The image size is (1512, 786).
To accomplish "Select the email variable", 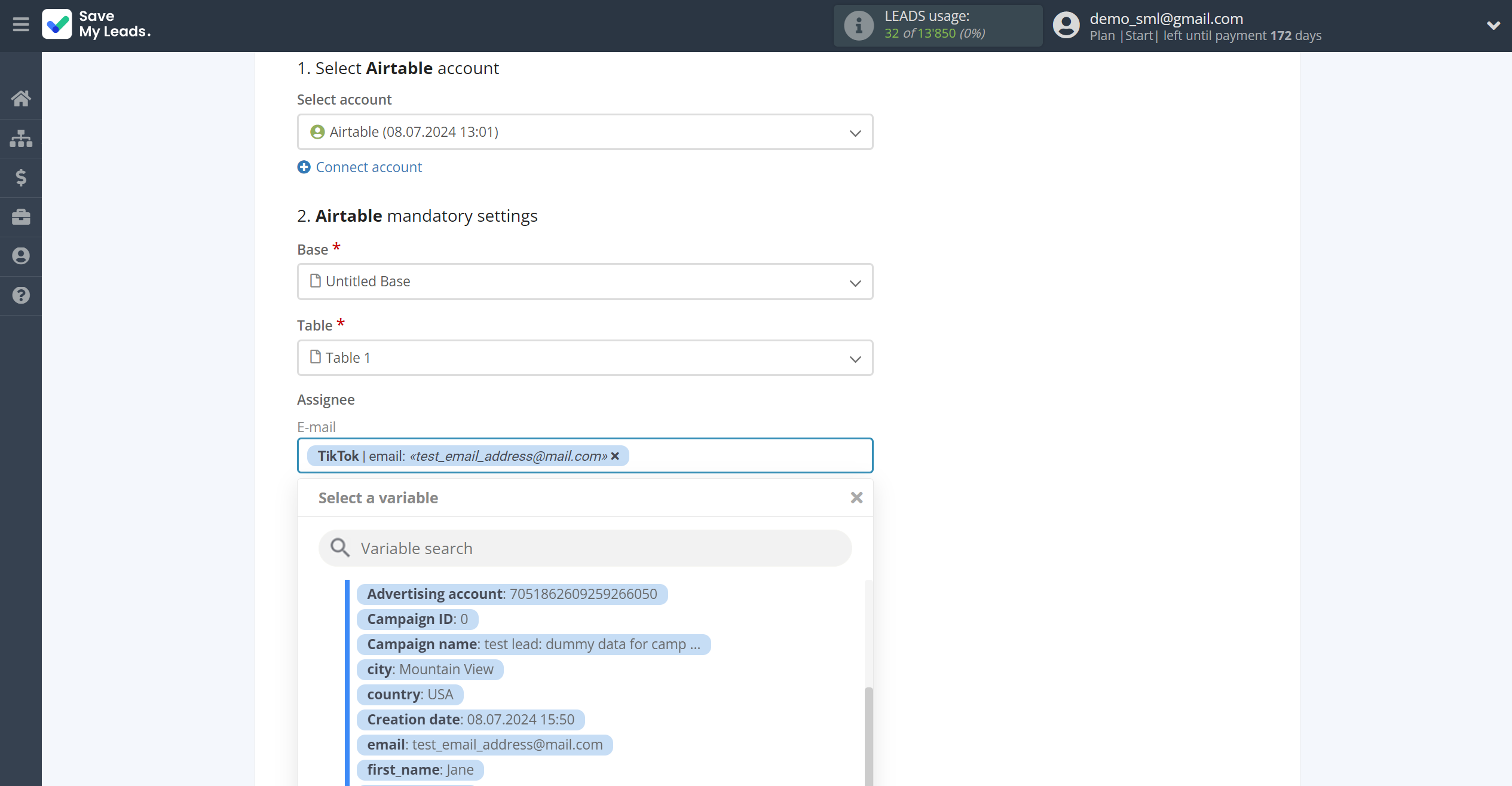I will coord(485,745).
